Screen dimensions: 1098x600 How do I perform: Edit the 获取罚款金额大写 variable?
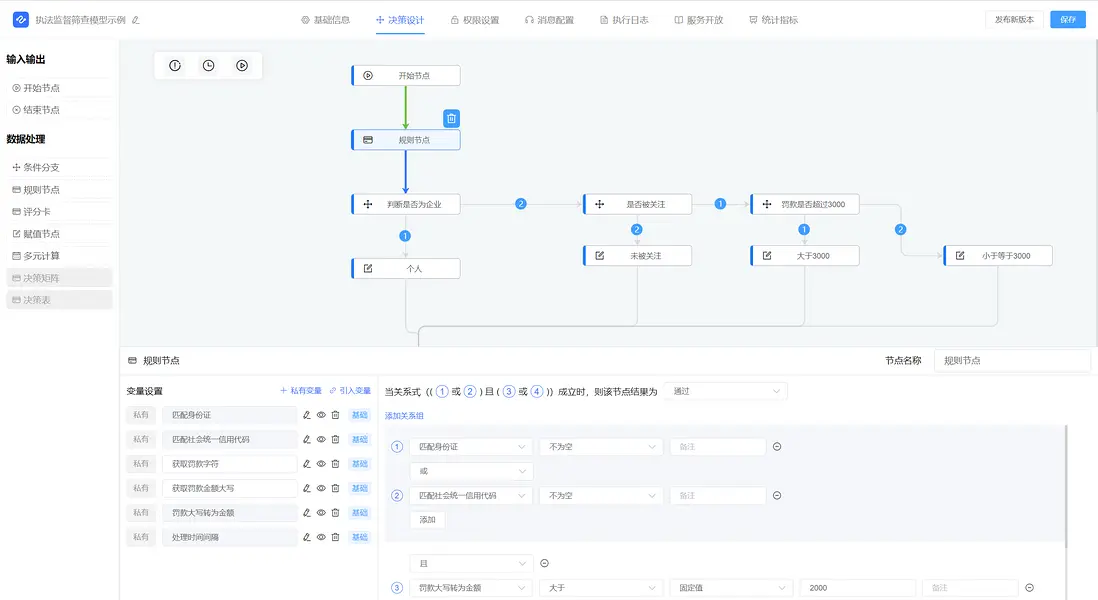click(x=307, y=489)
